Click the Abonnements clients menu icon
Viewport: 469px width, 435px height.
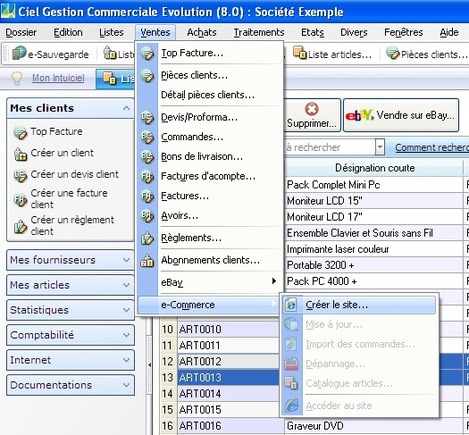point(147,260)
